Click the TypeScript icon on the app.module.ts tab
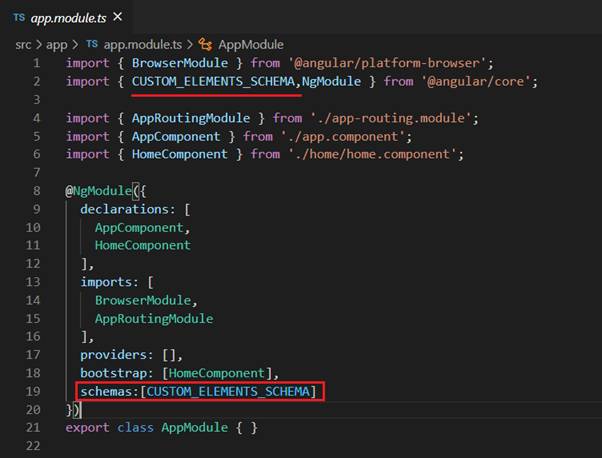The image size is (602, 458). tap(19, 17)
